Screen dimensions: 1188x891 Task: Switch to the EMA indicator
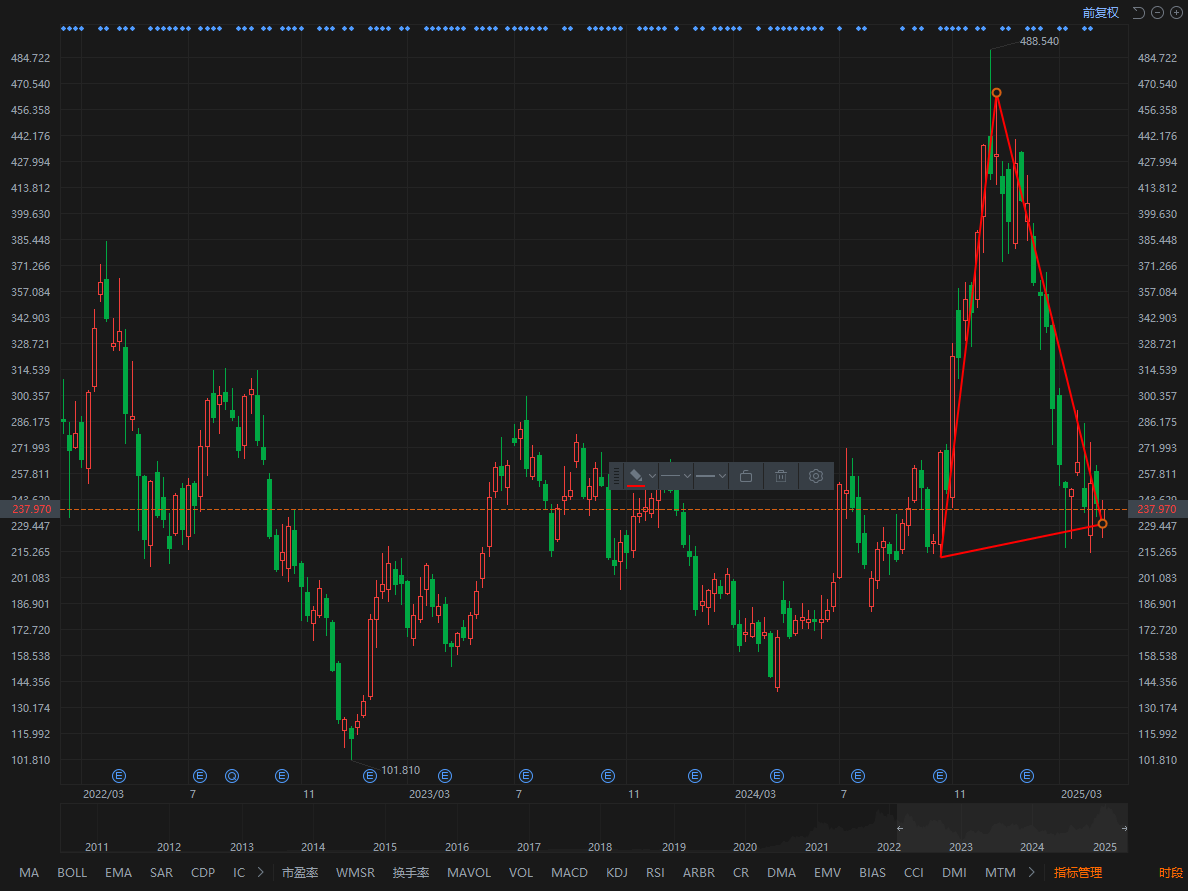click(118, 873)
